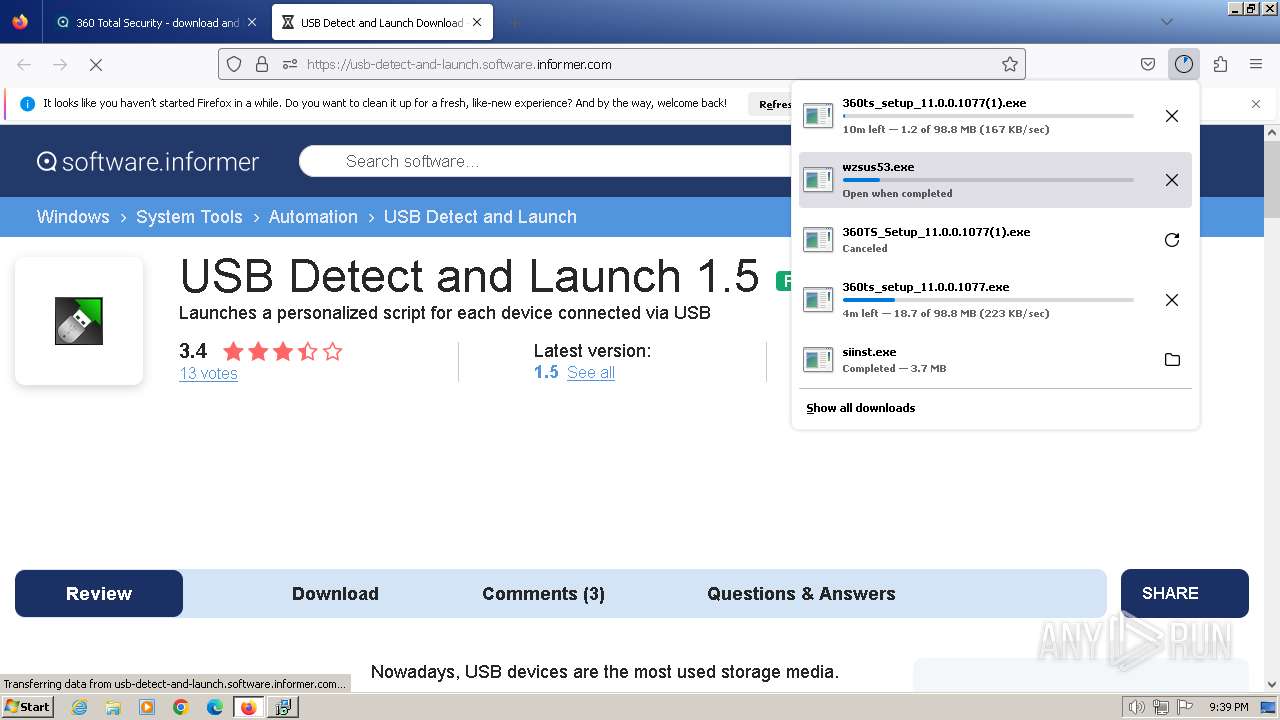Launch Chrome from the taskbar
The width and height of the screenshot is (1280, 720).
coord(181,707)
